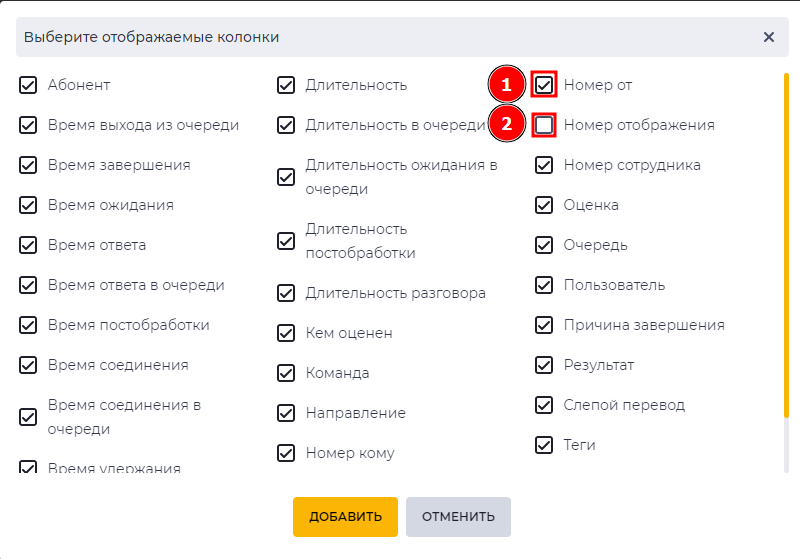Click the Направление label text
The image size is (800, 559).
[x=356, y=413]
